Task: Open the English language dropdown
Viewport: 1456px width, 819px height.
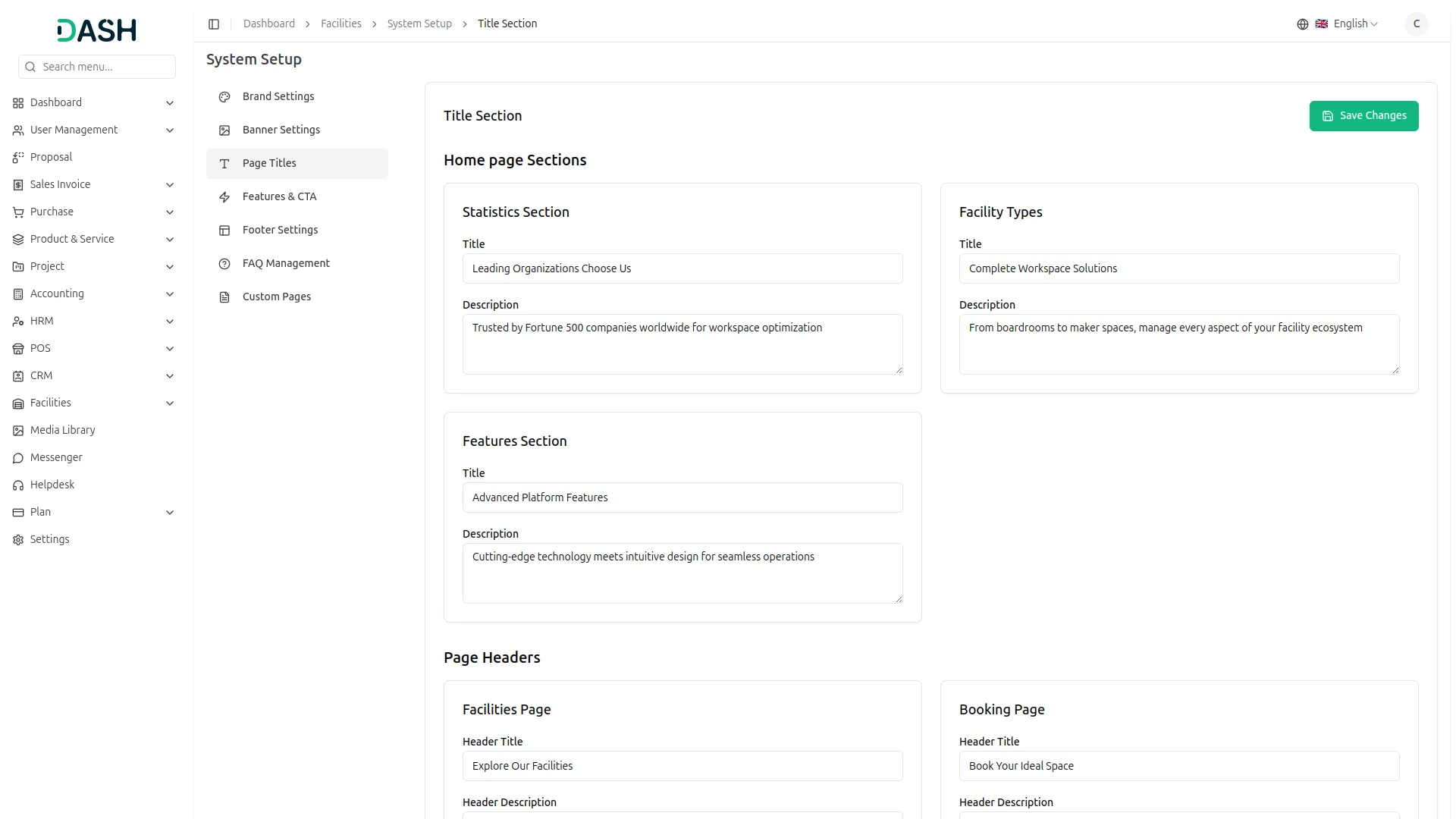Action: click(x=1355, y=24)
